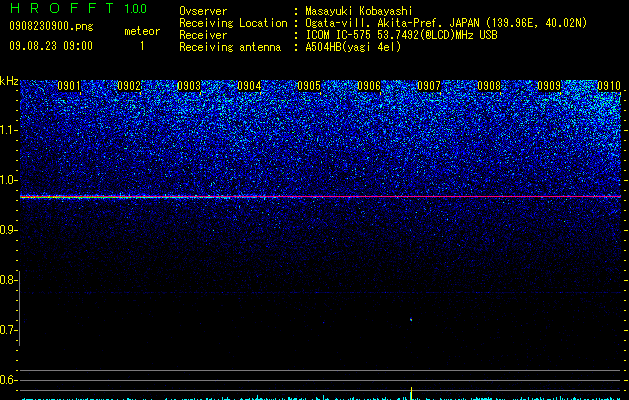Click the kHz axis unit label
Screen dimensions: 629x400
pyautogui.click(x=9, y=81)
